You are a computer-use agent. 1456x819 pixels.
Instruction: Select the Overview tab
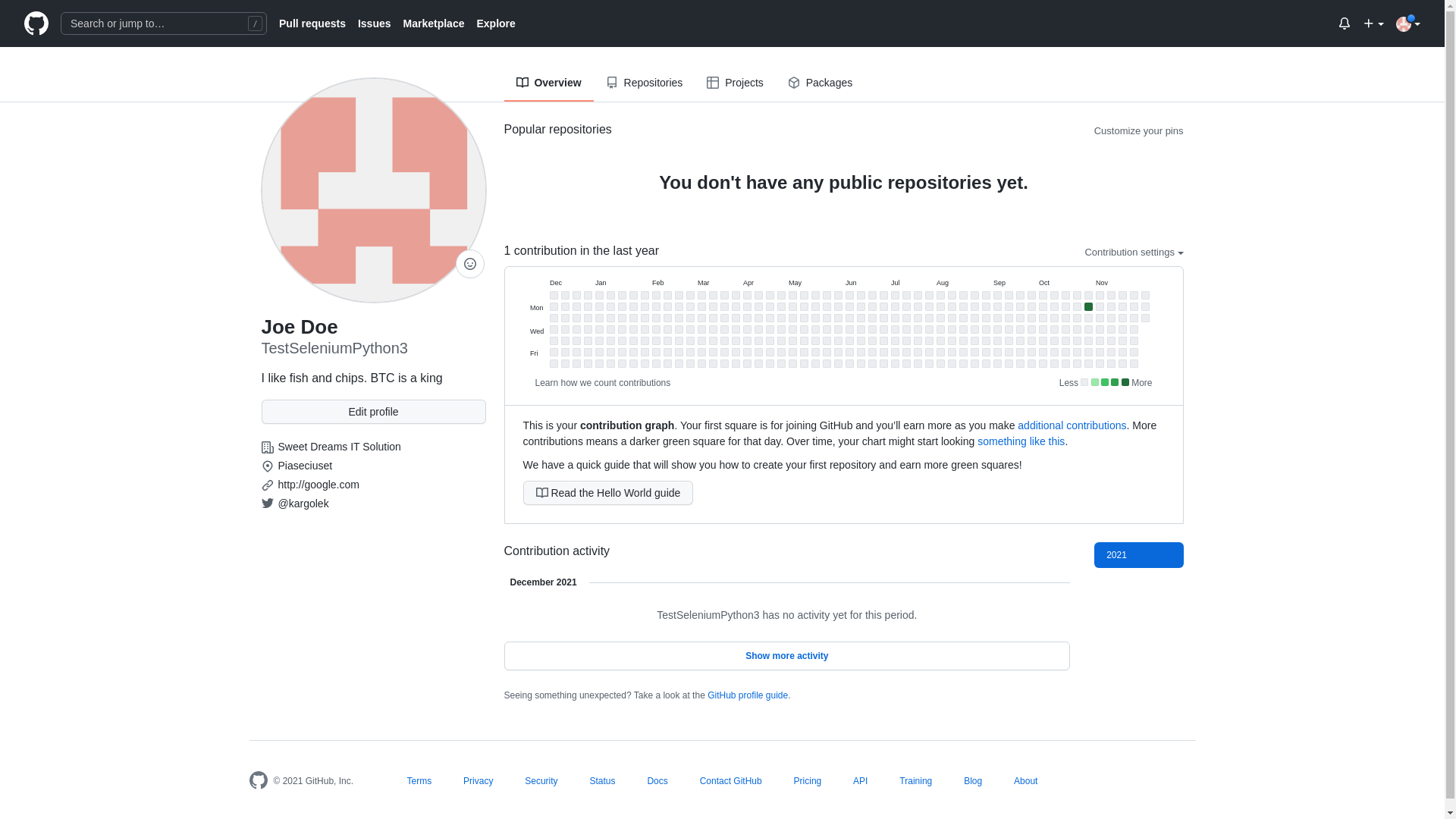click(549, 83)
